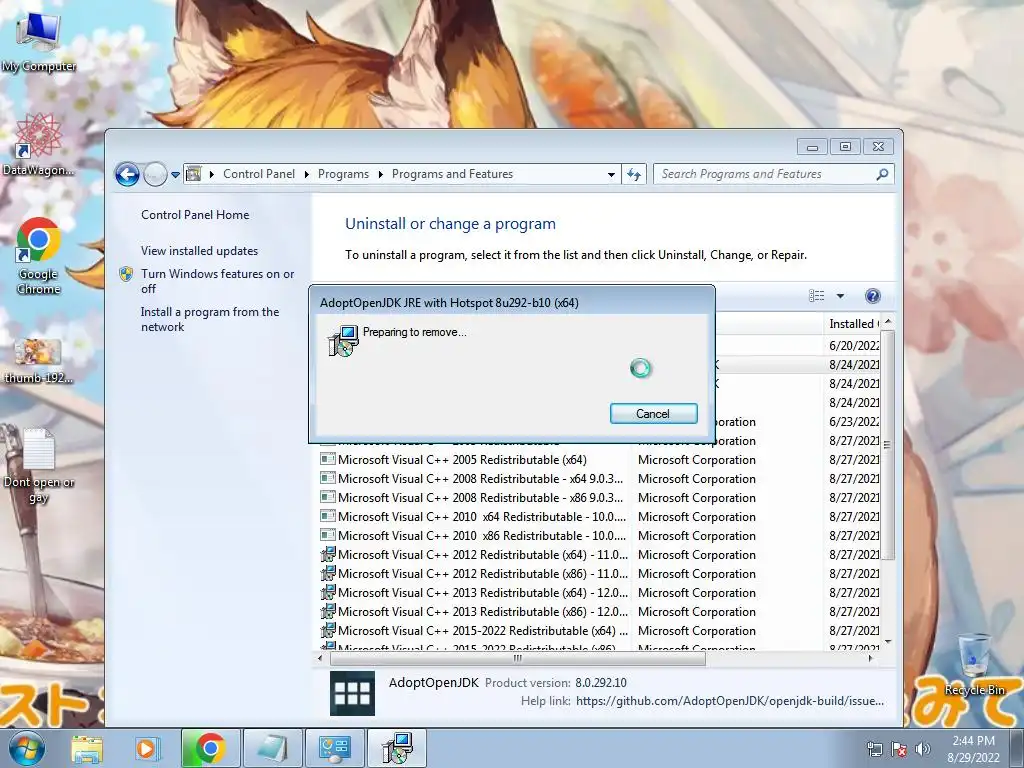1024x768 pixels.
Task: Launch Windows Media Player from taskbar
Action: (x=146, y=748)
